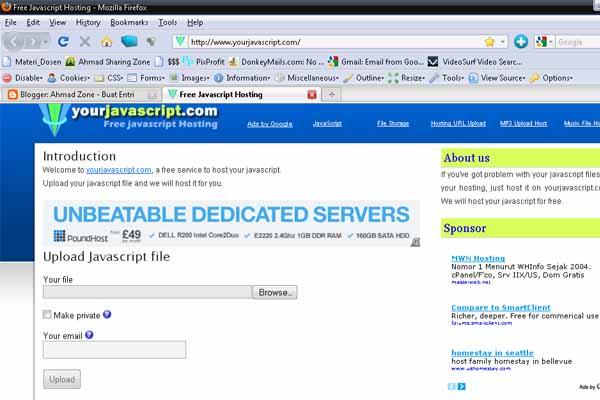Open the Tools web developer toolbar menu
Screen dimensions: 600x400
click(x=447, y=78)
